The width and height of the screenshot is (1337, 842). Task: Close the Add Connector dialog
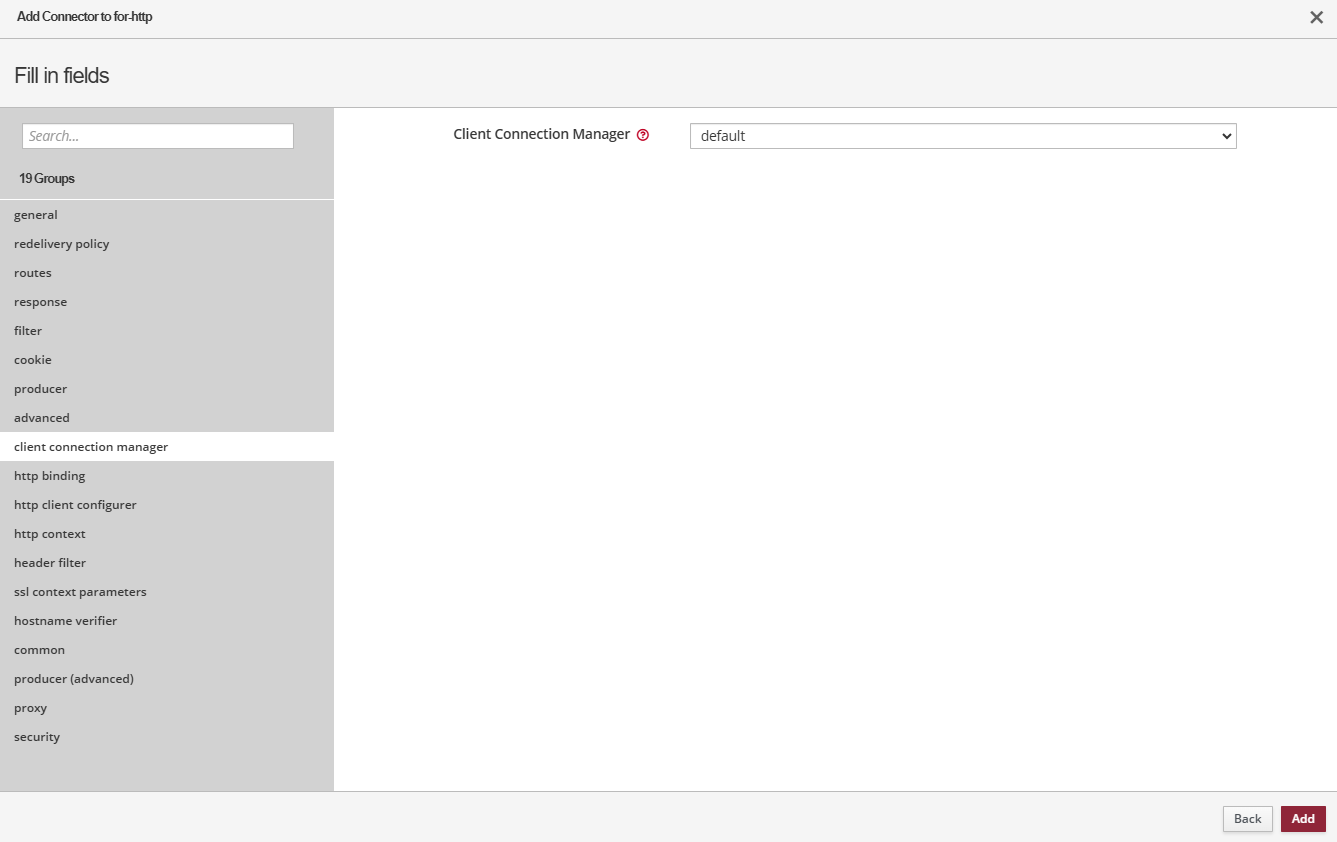click(x=1316, y=17)
